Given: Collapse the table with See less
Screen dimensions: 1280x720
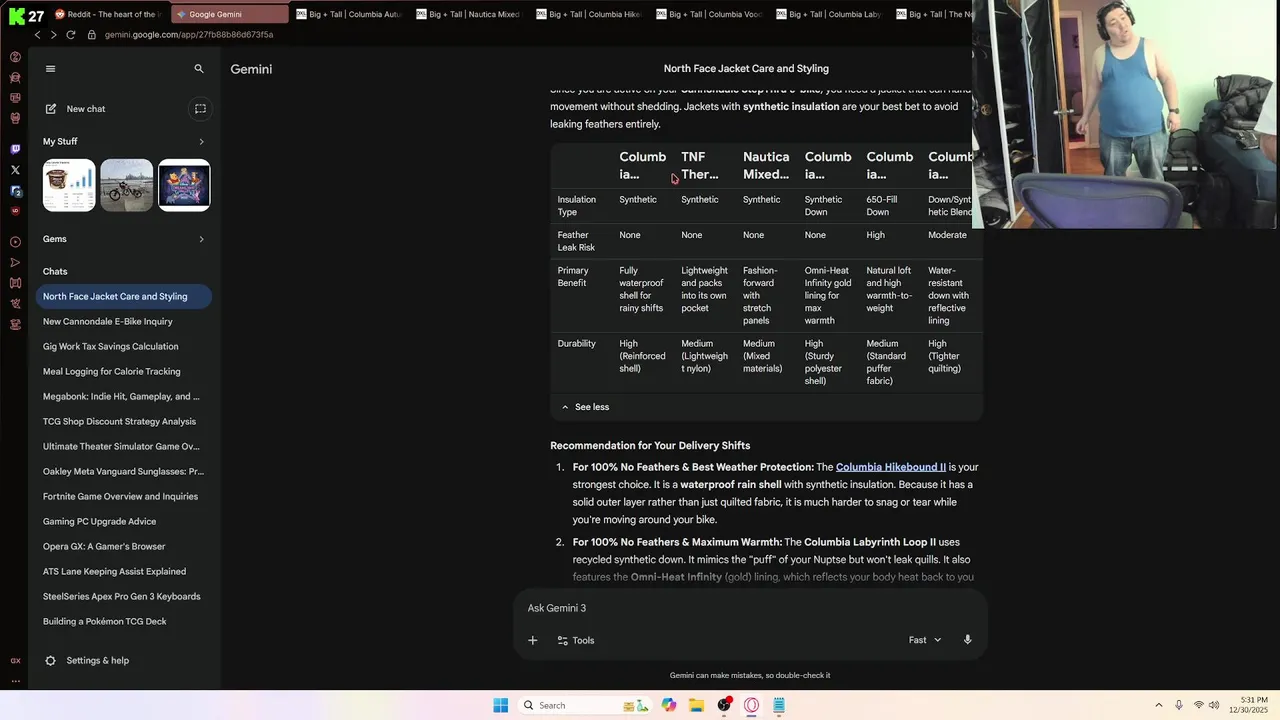Looking at the screenshot, I should 585,407.
